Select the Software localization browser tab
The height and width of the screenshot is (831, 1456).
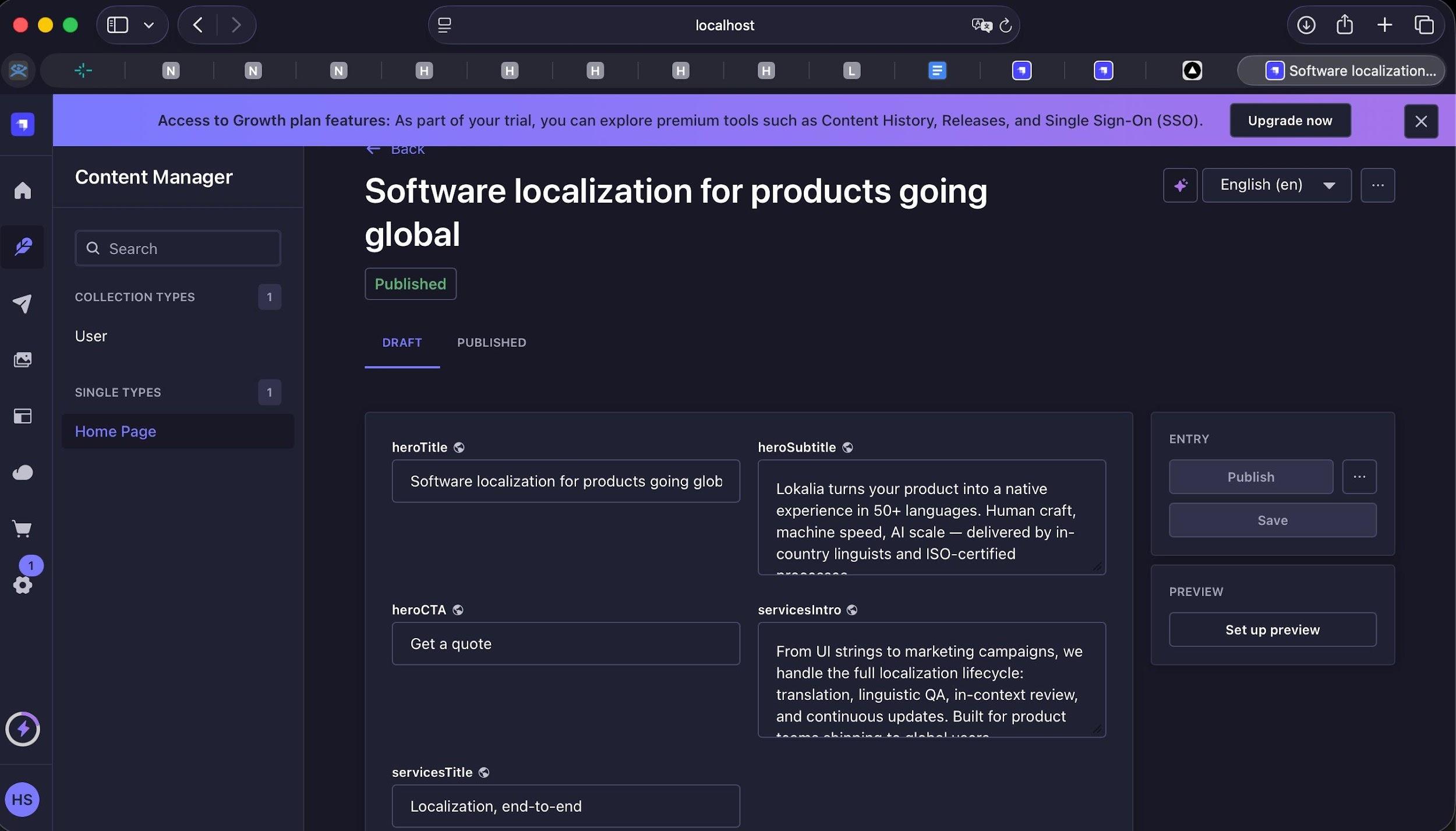click(1341, 71)
